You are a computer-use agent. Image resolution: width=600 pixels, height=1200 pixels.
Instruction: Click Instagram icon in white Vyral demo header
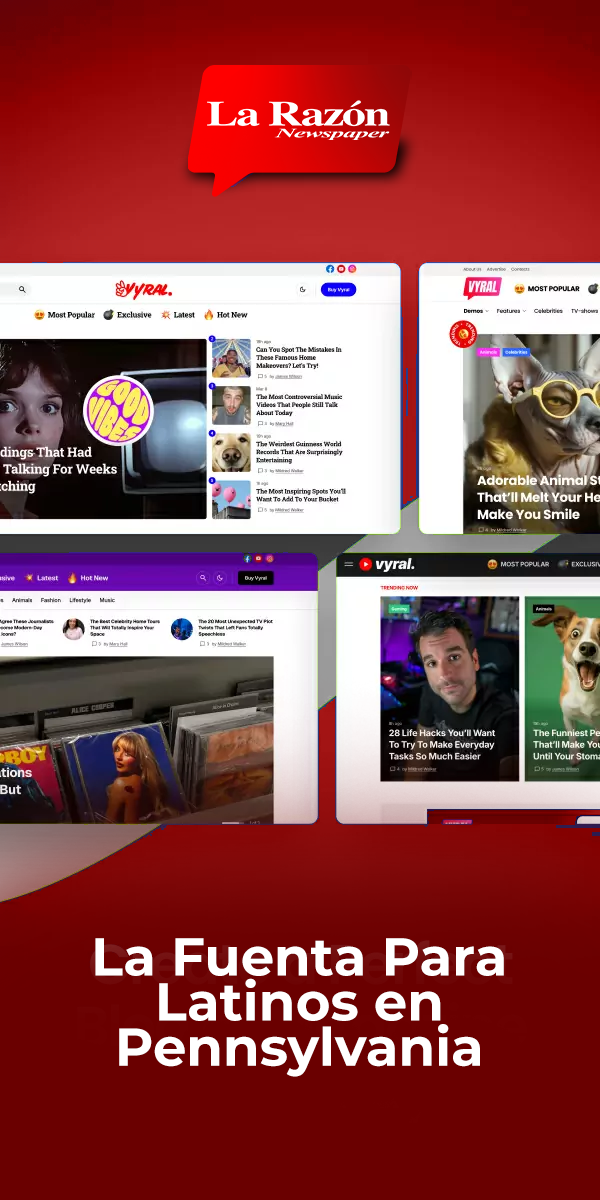[x=352, y=269]
